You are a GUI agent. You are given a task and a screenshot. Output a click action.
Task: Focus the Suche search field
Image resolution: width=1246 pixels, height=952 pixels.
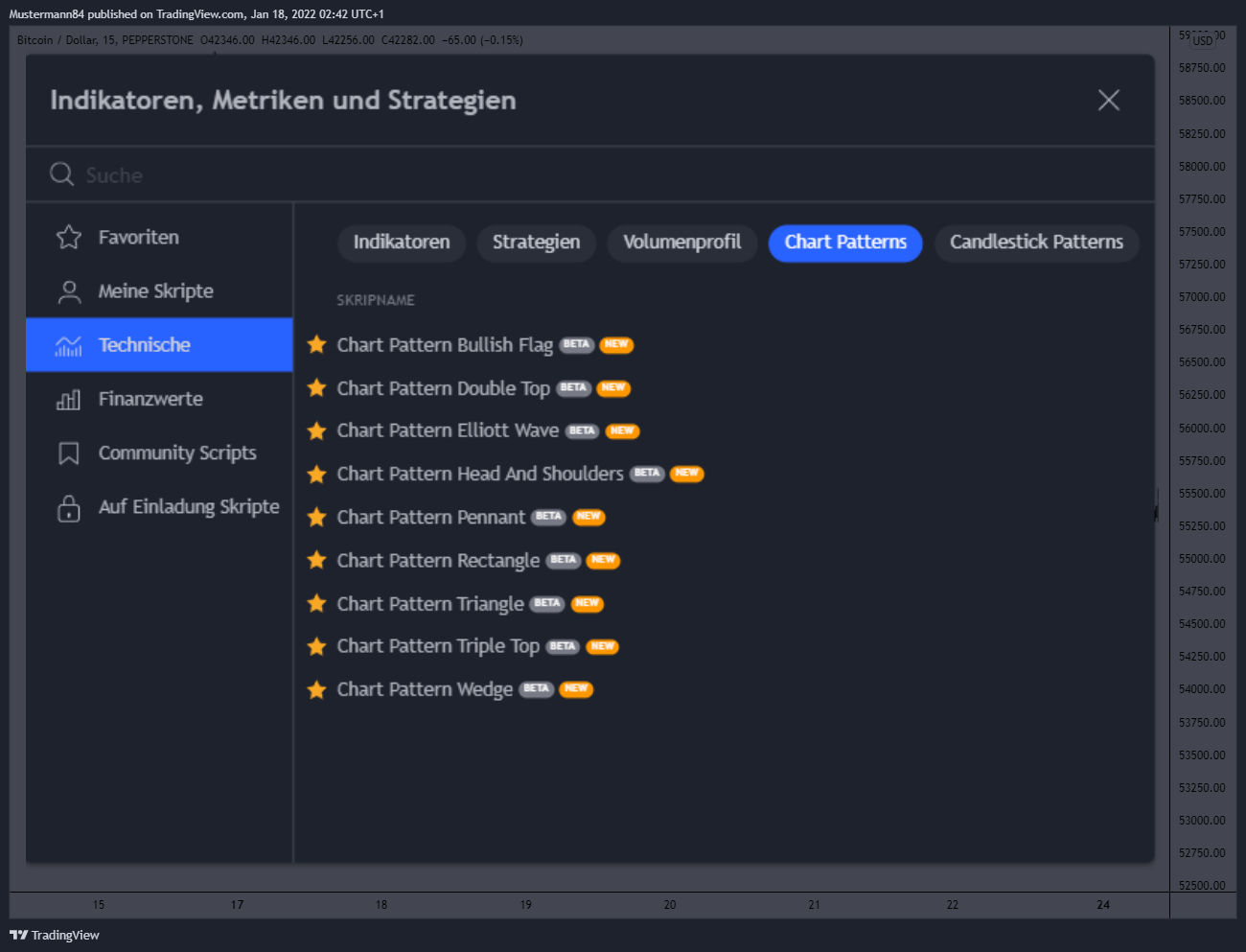coord(590,174)
